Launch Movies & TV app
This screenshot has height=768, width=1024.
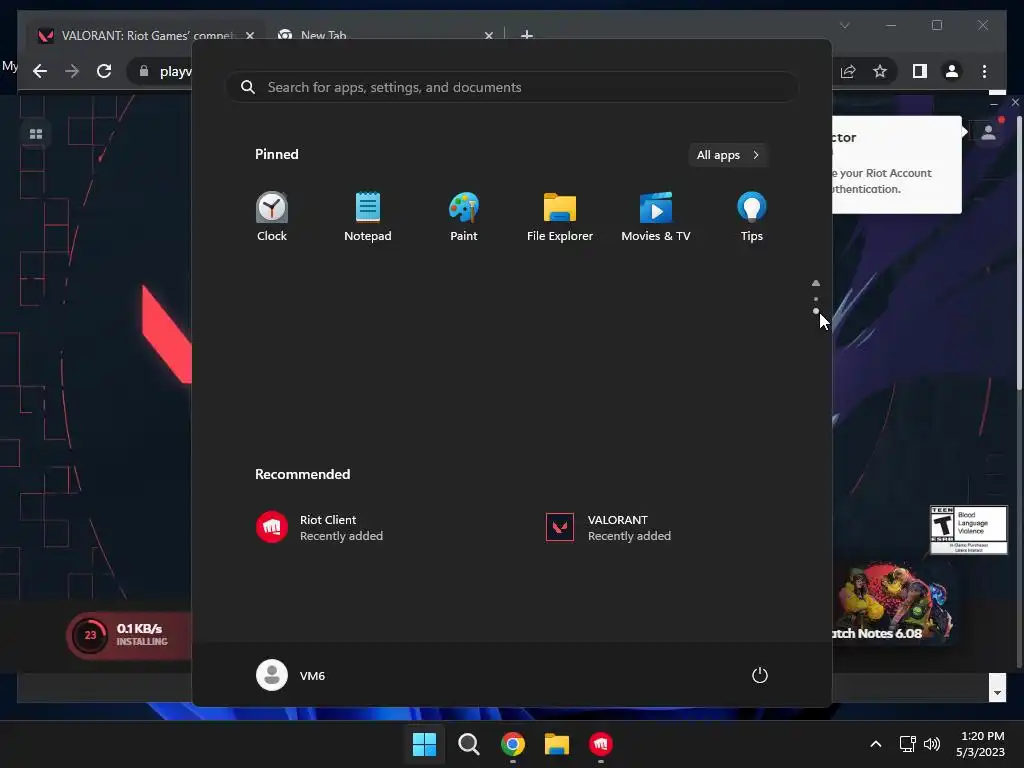[656, 217]
